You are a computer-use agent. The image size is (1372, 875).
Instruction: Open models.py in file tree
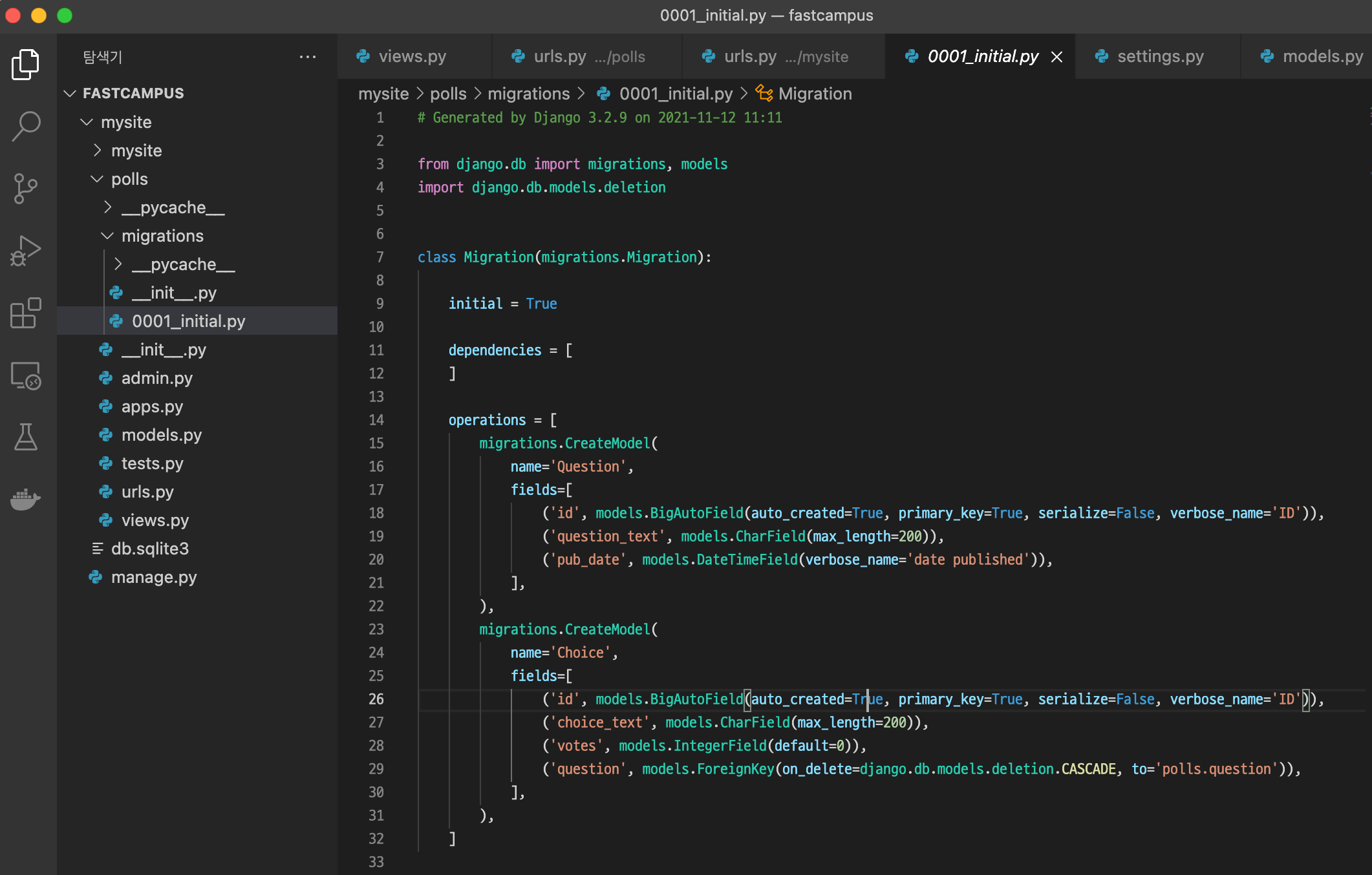click(161, 435)
